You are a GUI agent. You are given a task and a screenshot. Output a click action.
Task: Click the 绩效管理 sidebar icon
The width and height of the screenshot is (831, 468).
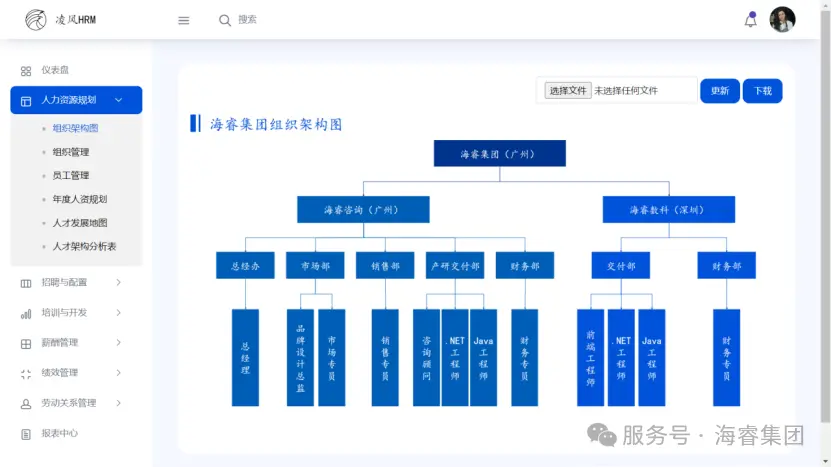click(26, 373)
